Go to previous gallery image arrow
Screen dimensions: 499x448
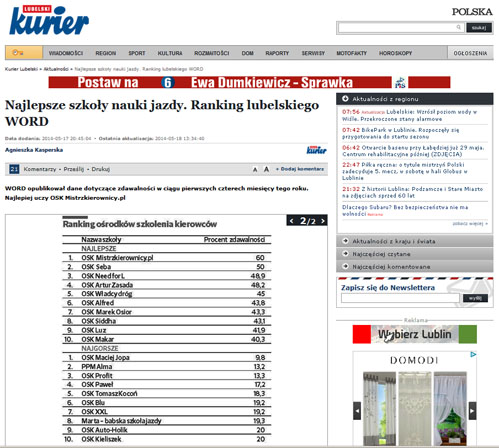tap(292, 221)
